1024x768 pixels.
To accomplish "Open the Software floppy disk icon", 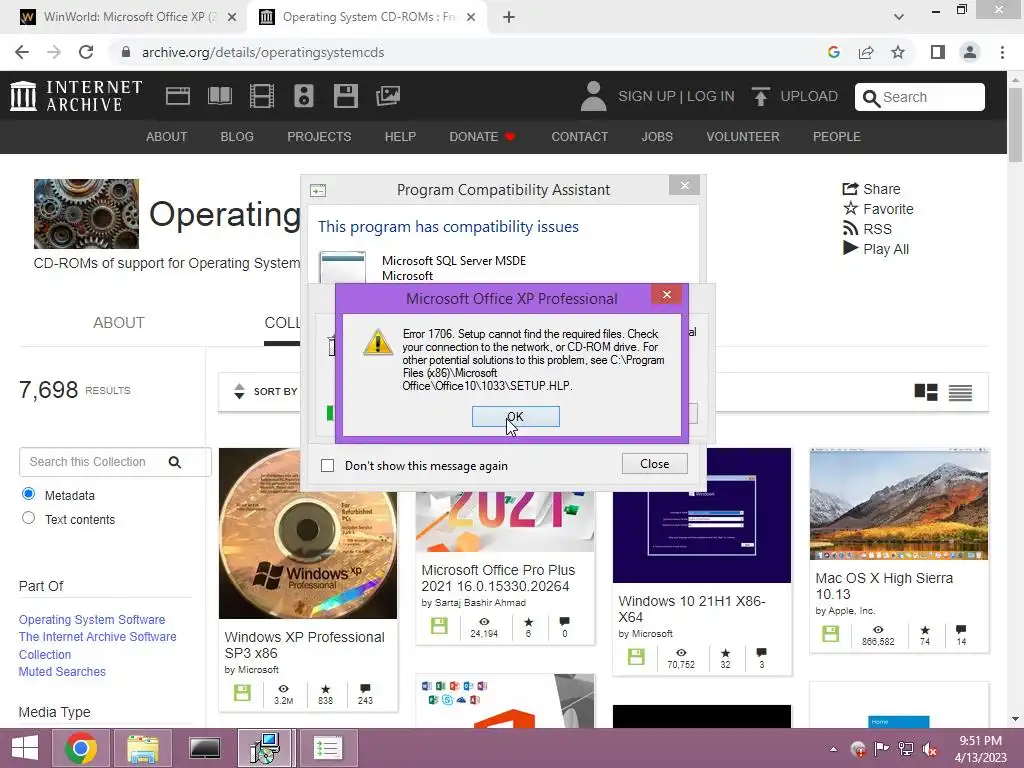I will coord(345,96).
